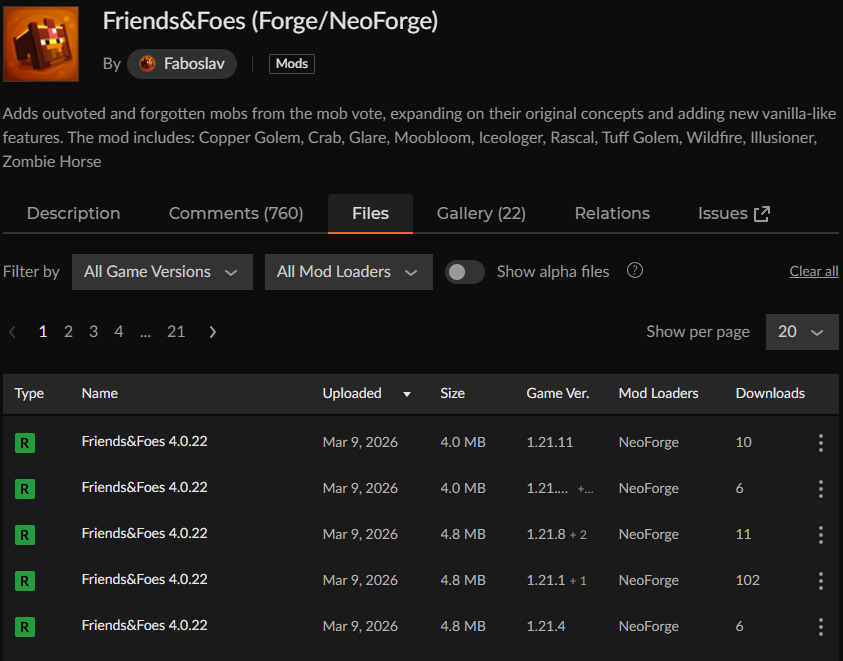This screenshot has width=843, height=661.
Task: Open the Show per page dropdown
Action: [801, 332]
